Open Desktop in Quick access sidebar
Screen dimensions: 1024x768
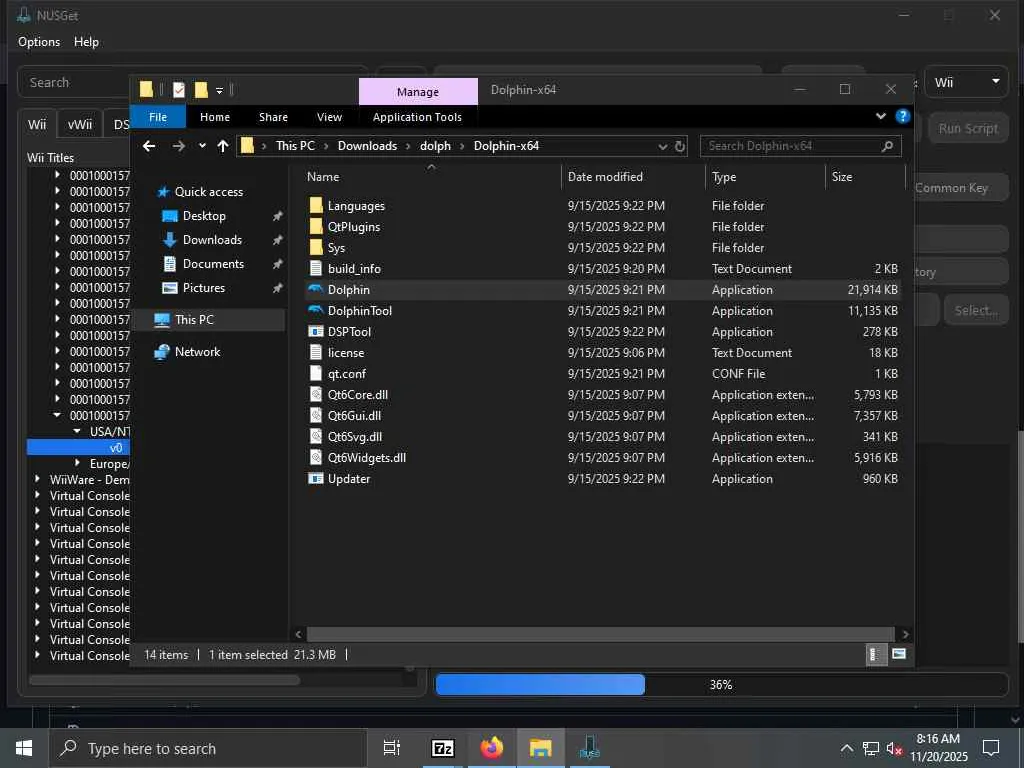point(204,216)
